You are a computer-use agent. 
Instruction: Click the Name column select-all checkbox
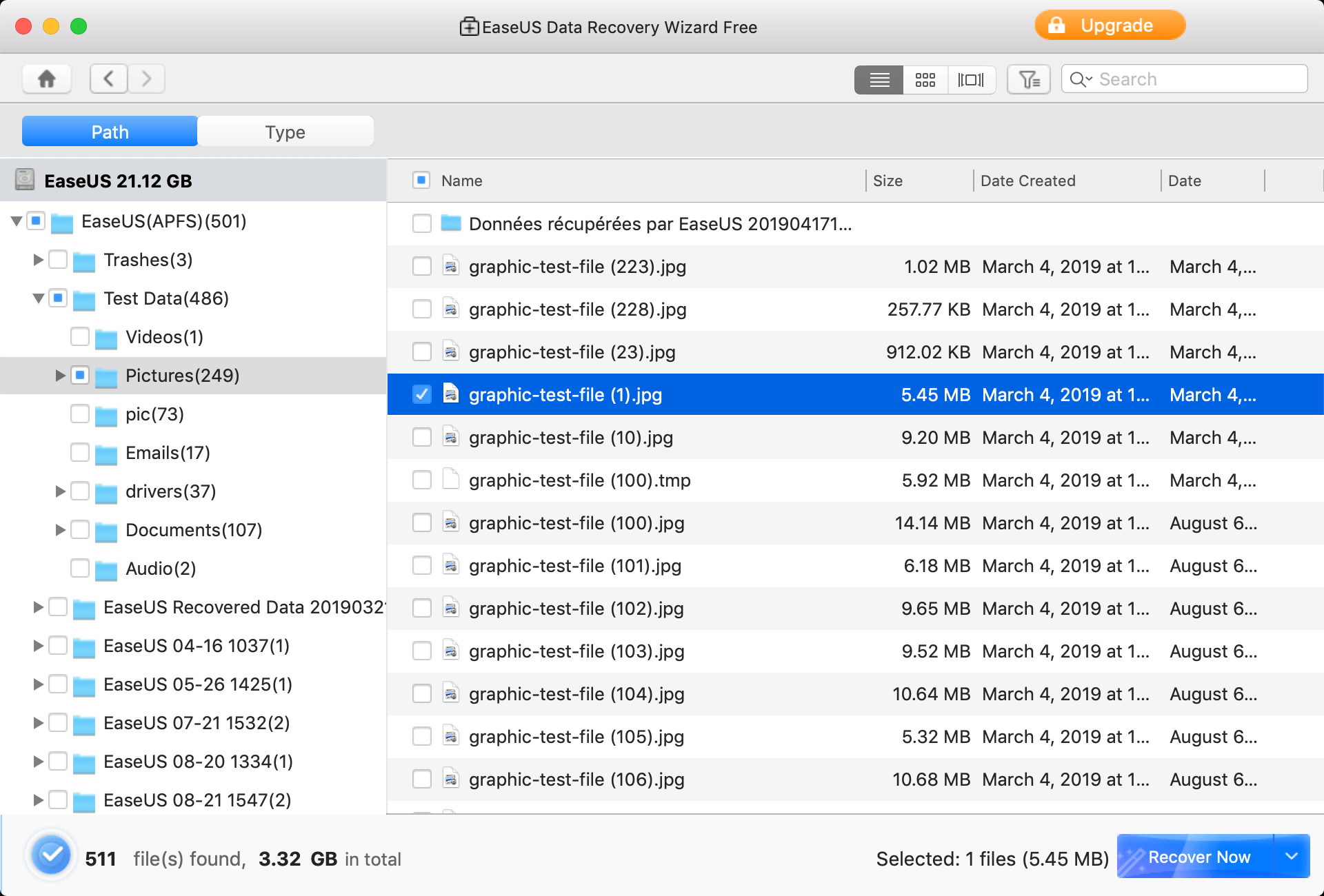[x=421, y=180]
